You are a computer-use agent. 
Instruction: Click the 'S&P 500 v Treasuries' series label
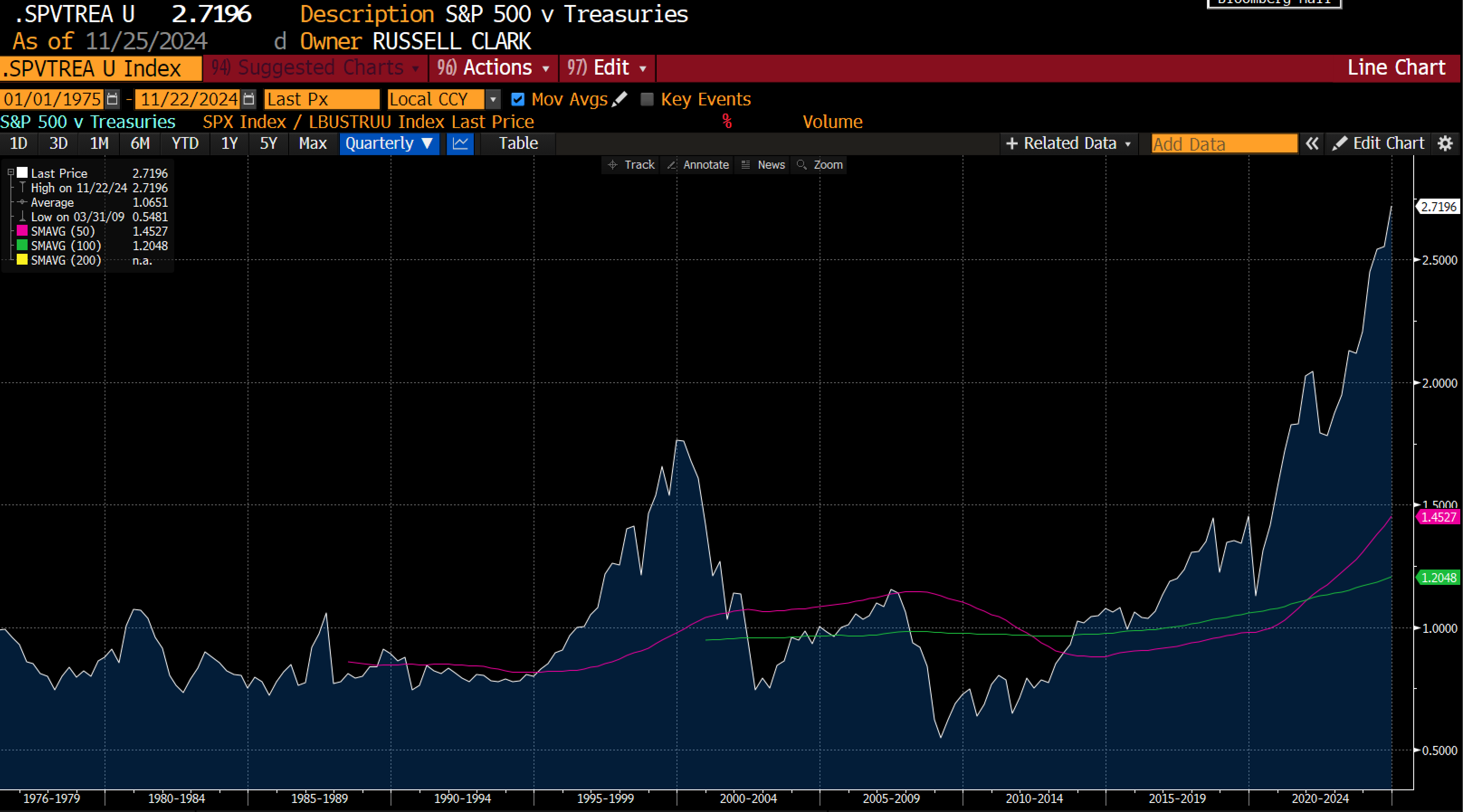[88, 122]
